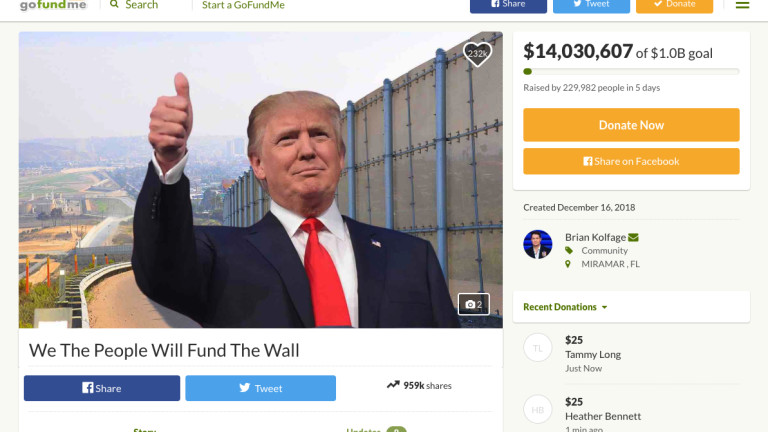This screenshot has width=768, height=432.
Task: Click the Tweet button below the title
Action: [x=261, y=388]
